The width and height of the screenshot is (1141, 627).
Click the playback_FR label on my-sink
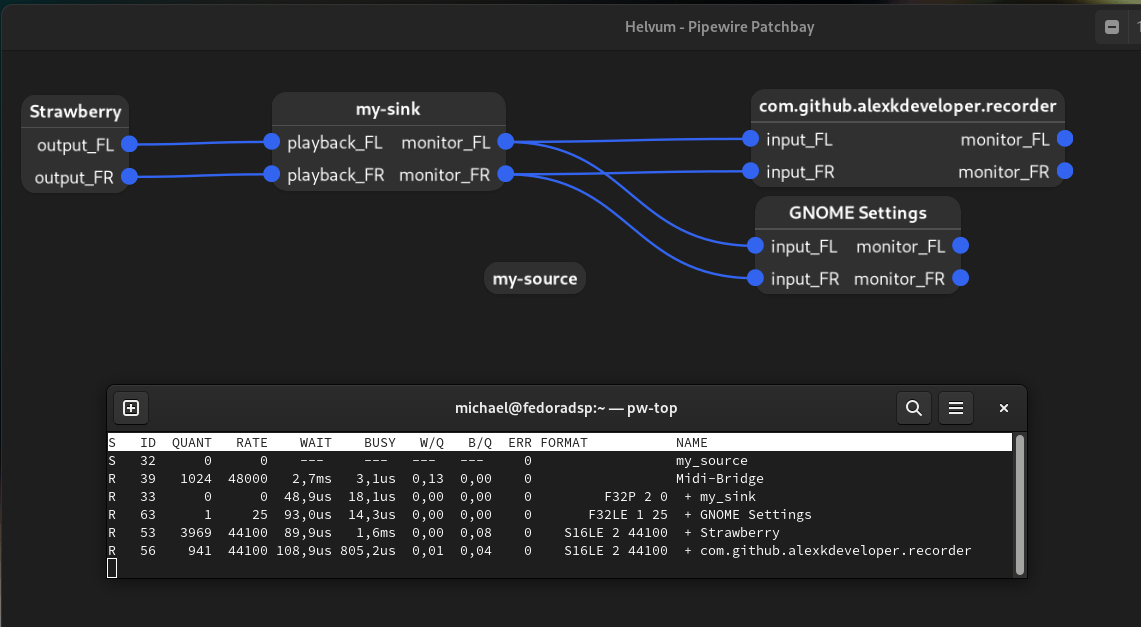335,175
